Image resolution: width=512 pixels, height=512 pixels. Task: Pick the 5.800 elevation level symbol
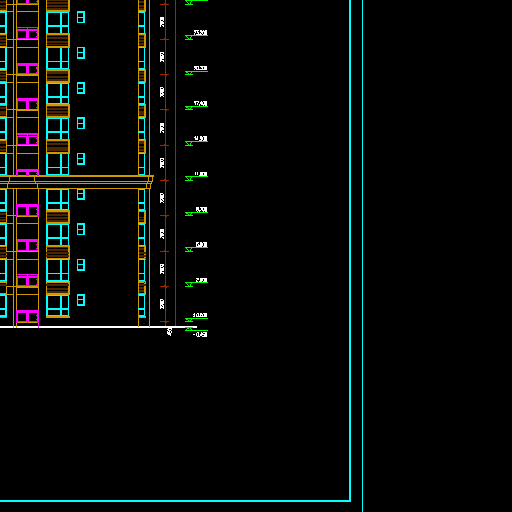(197, 247)
